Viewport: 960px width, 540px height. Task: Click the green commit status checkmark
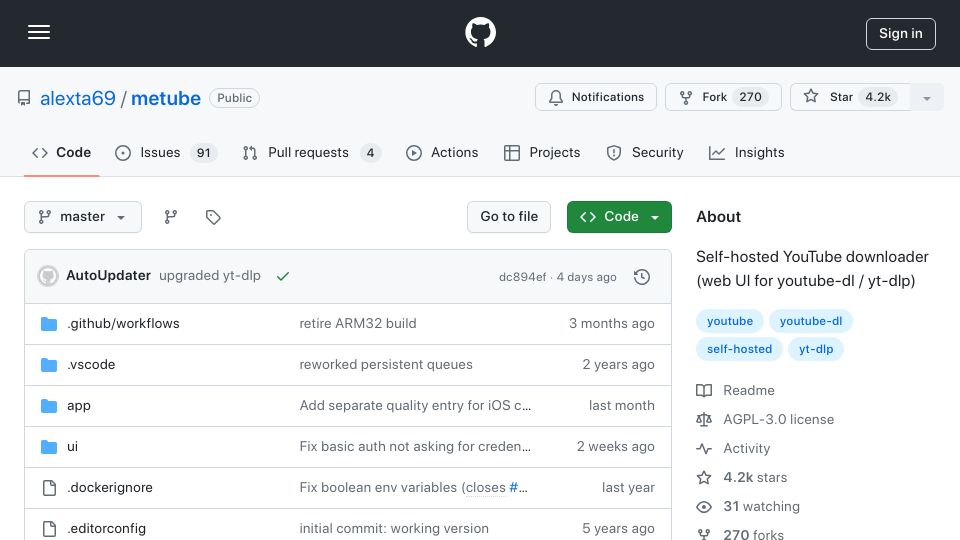pyautogui.click(x=283, y=276)
